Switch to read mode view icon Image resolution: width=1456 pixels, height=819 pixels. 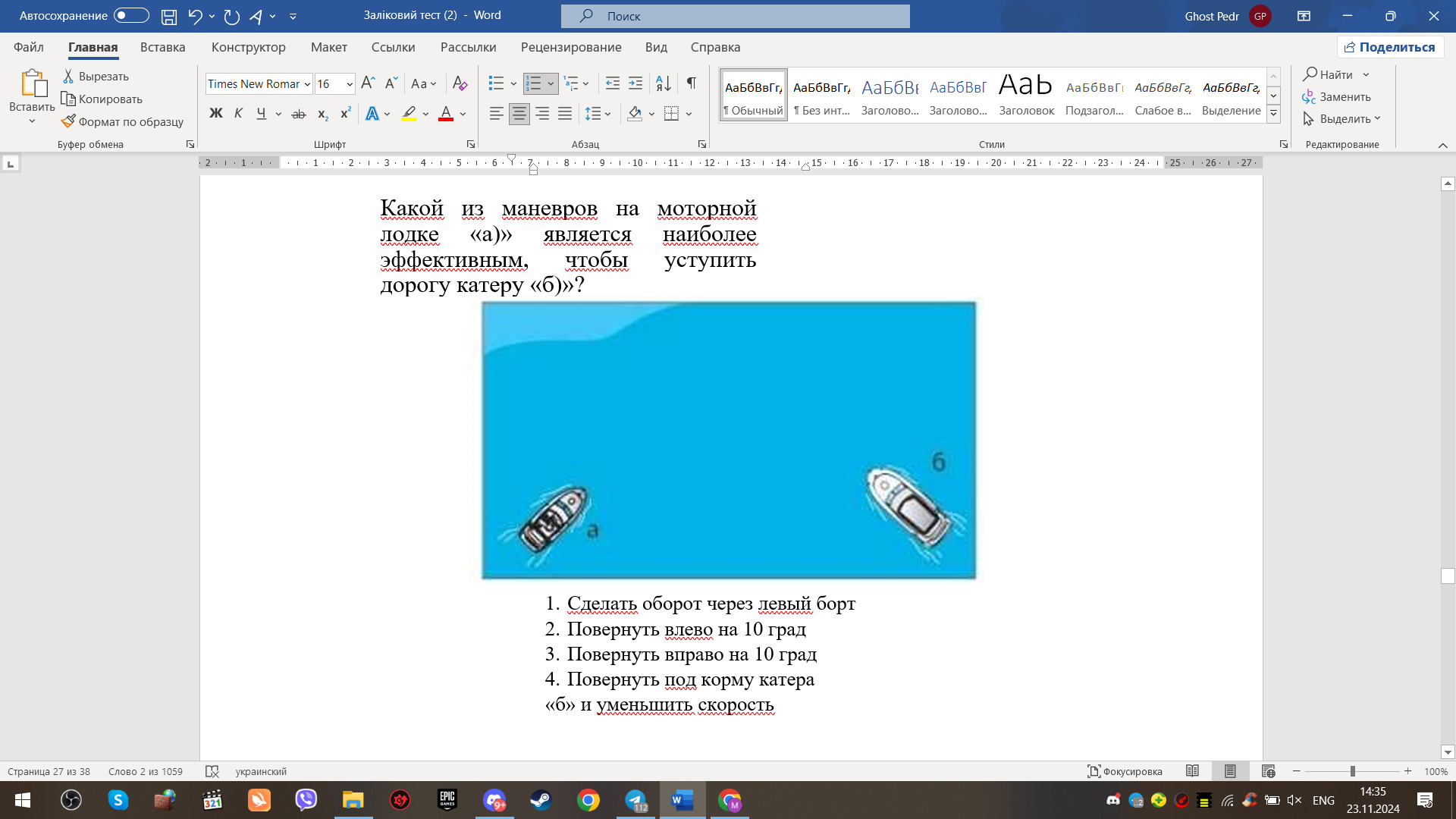1192,771
